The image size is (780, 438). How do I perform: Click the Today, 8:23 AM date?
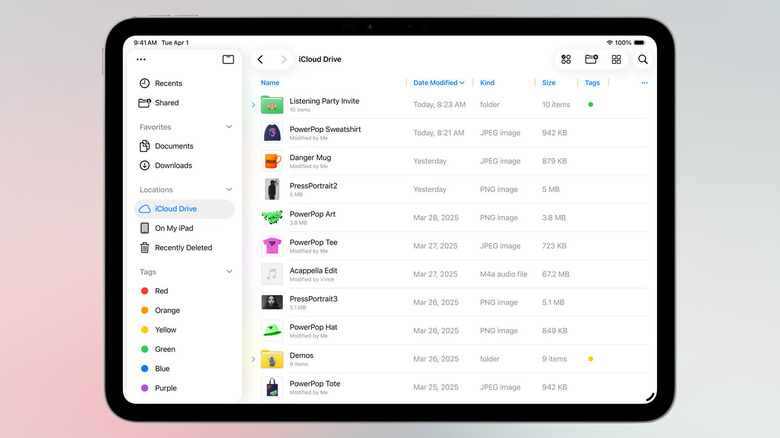coord(440,105)
